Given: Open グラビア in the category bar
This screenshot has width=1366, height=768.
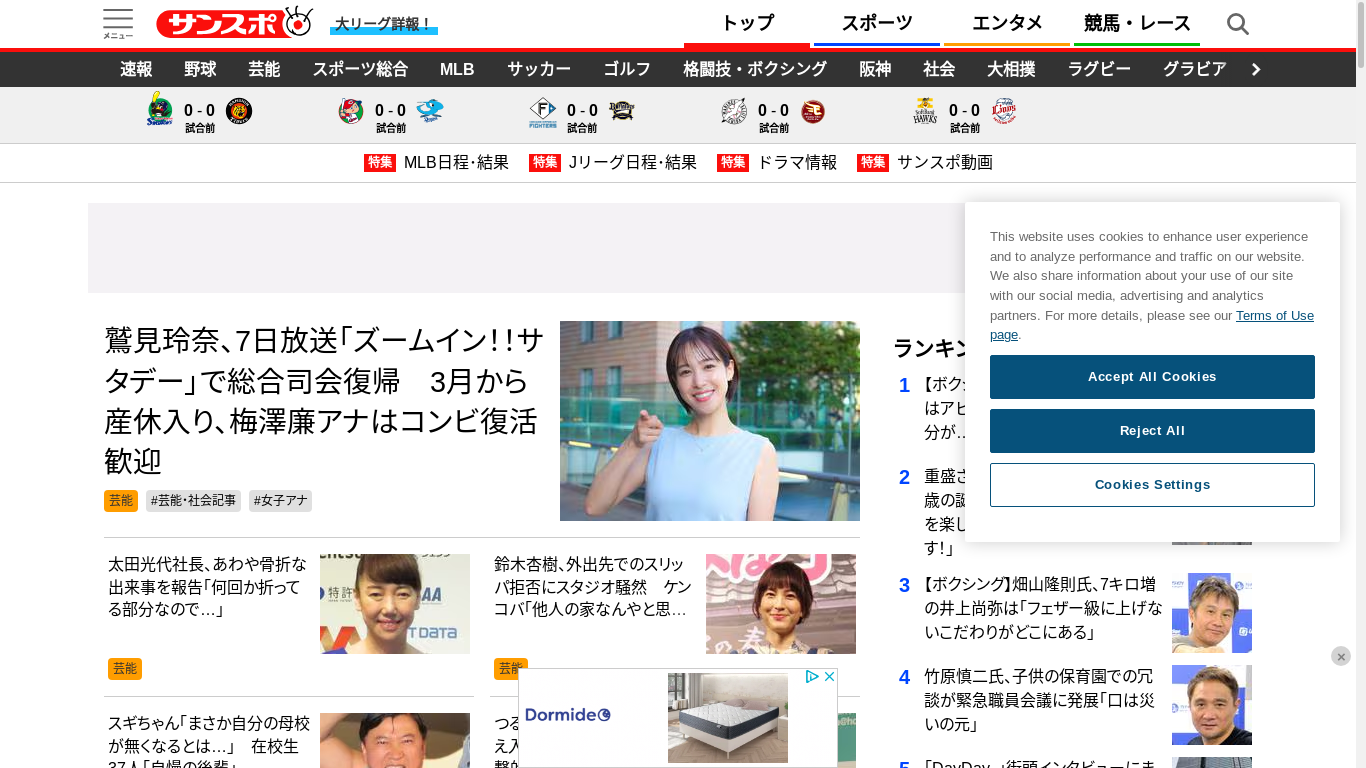Looking at the screenshot, I should pyautogui.click(x=1195, y=69).
